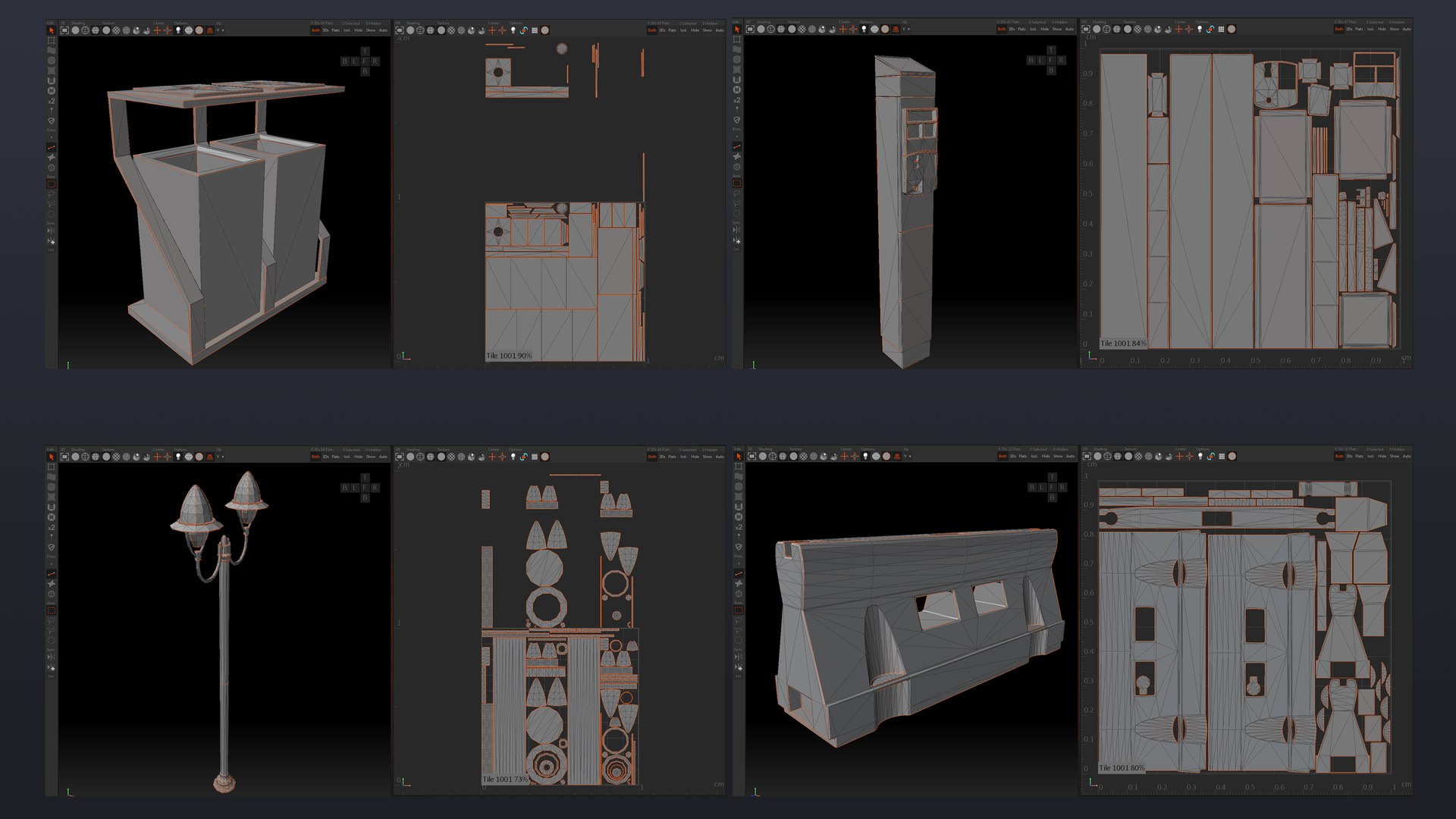The width and height of the screenshot is (1456, 819).
Task: Open Up axis Y dropdown in street lamp 3D view
Action: pos(221,457)
